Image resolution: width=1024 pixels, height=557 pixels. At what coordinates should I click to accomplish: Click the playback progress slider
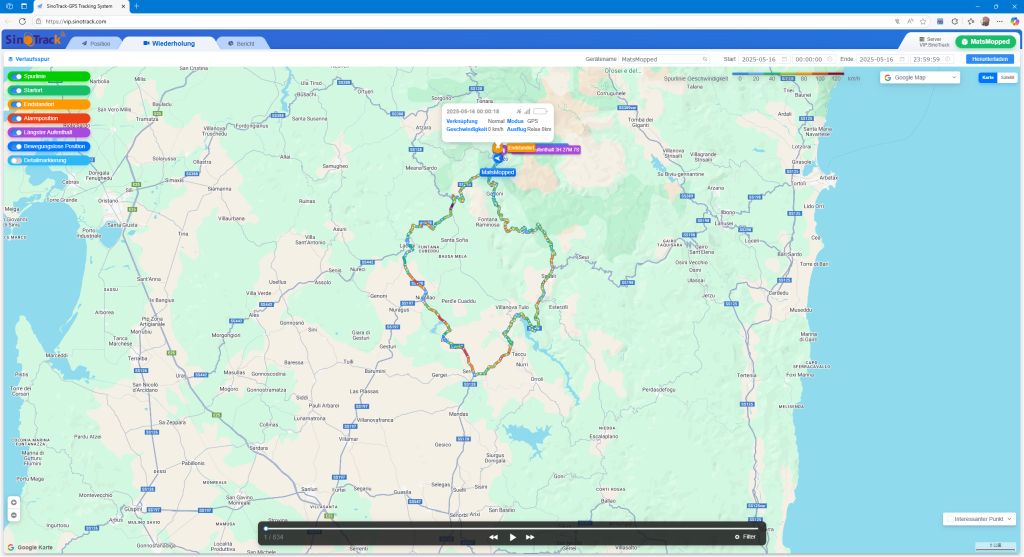point(510,527)
